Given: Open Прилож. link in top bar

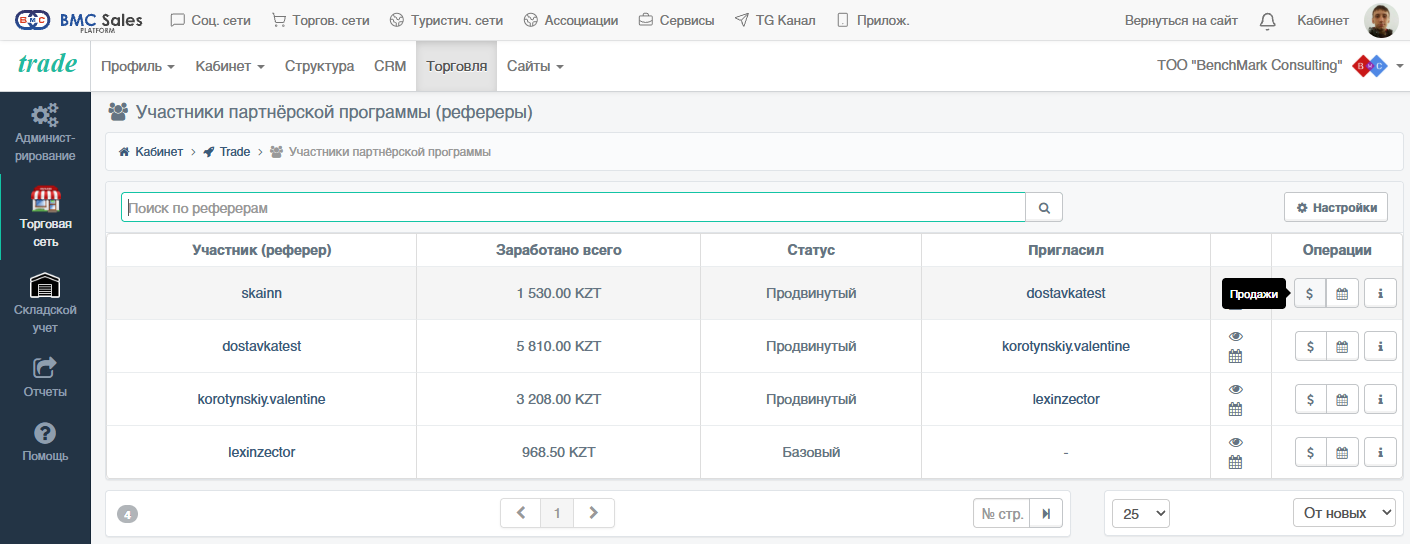Looking at the screenshot, I should pos(872,20).
